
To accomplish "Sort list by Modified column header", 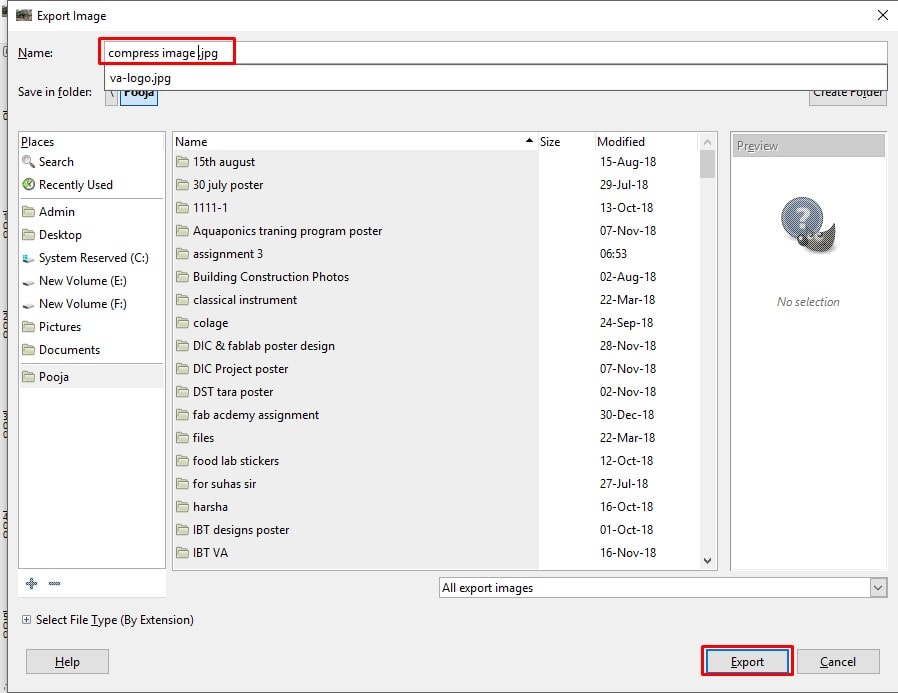I will [x=646, y=141].
